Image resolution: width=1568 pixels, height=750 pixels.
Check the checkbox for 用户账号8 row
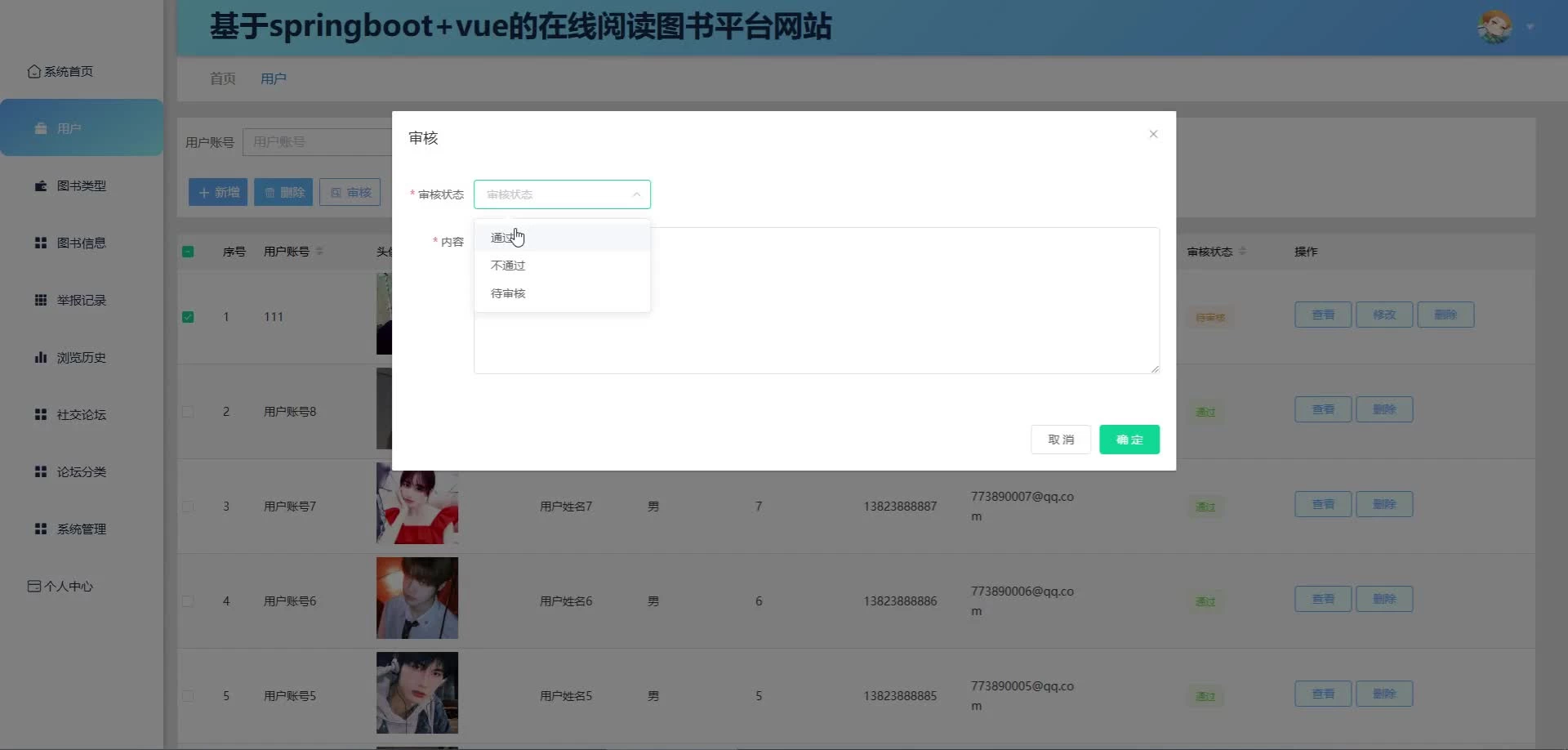188,412
